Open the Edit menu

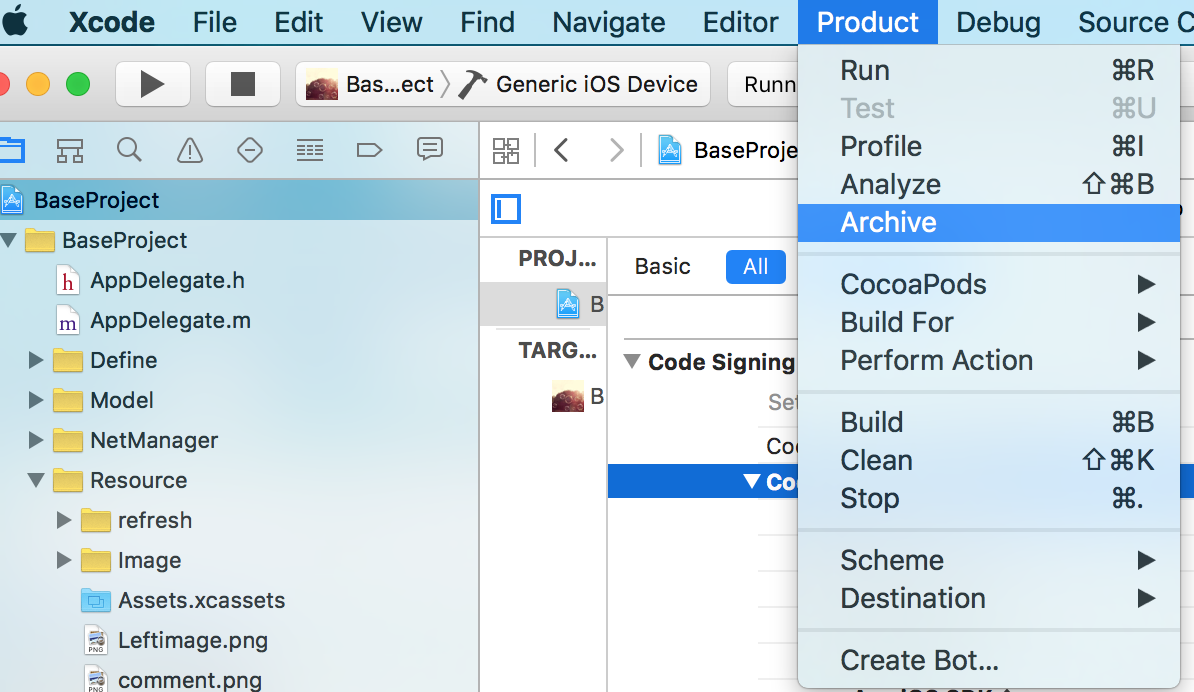click(x=298, y=22)
